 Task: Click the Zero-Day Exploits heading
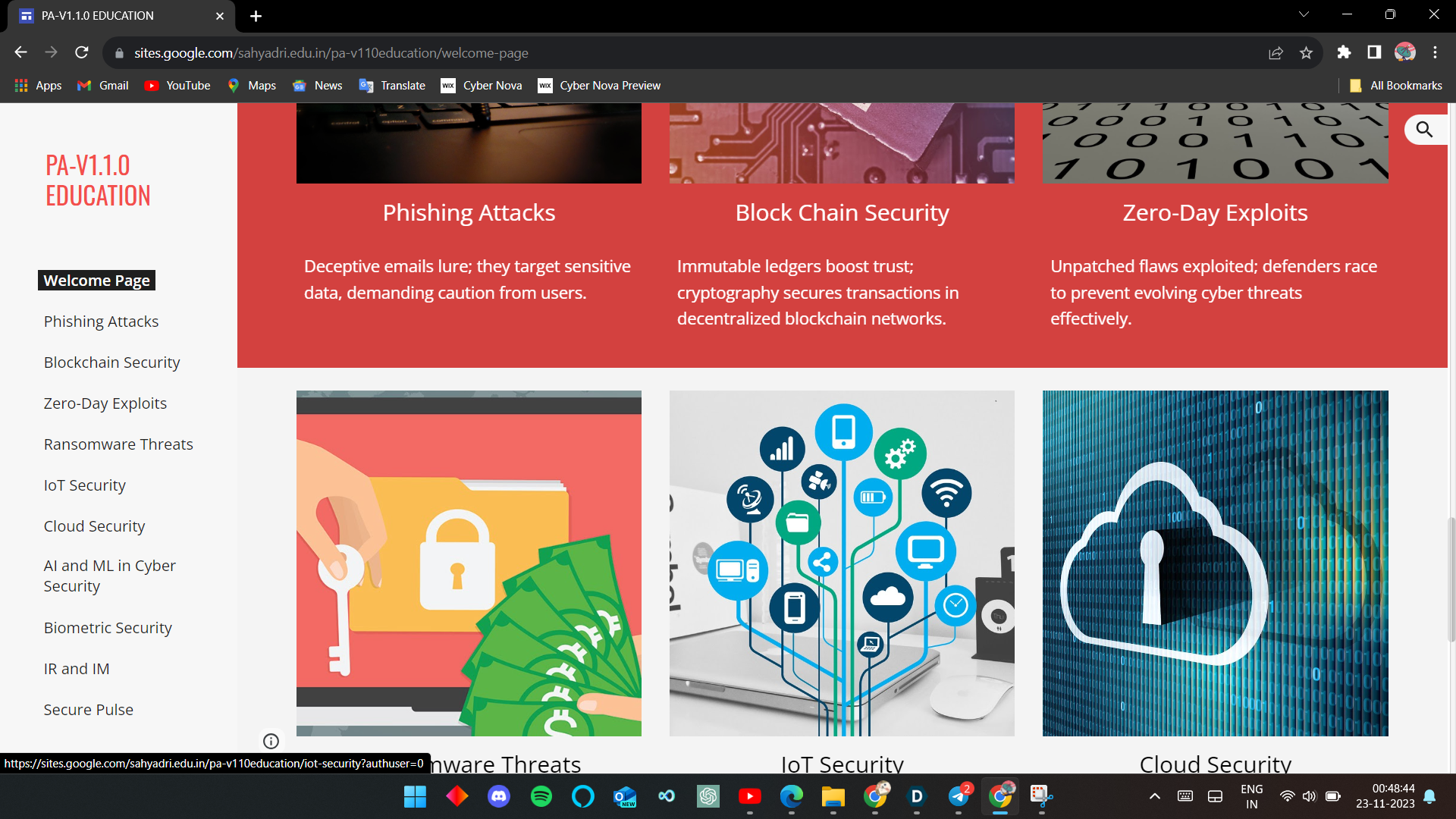[x=1215, y=213]
